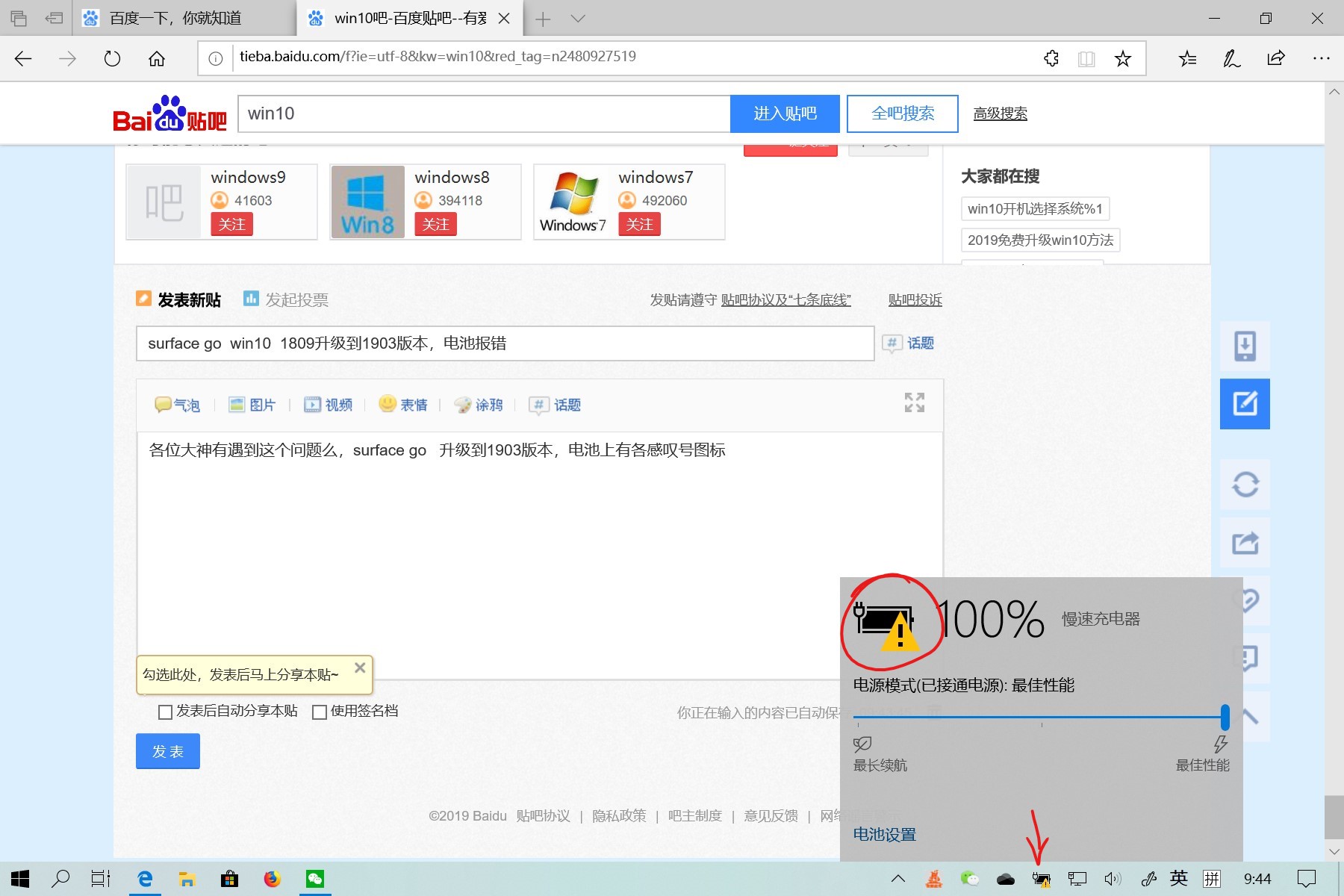
Task: Click inside the post body text area
Action: click(x=540, y=556)
